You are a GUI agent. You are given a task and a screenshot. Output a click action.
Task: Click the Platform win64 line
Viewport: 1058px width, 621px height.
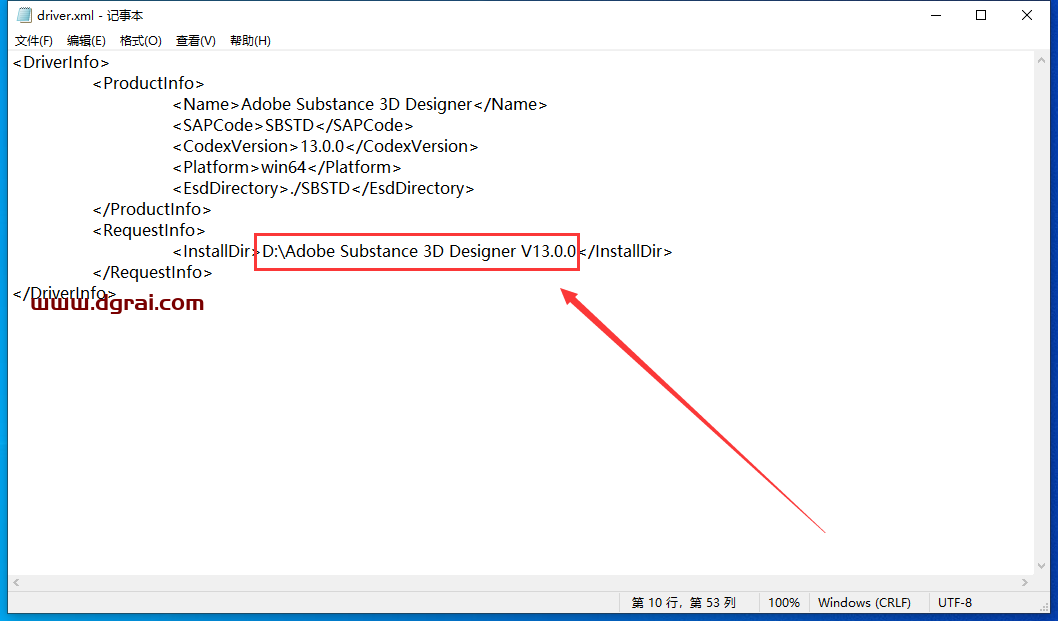(287, 167)
